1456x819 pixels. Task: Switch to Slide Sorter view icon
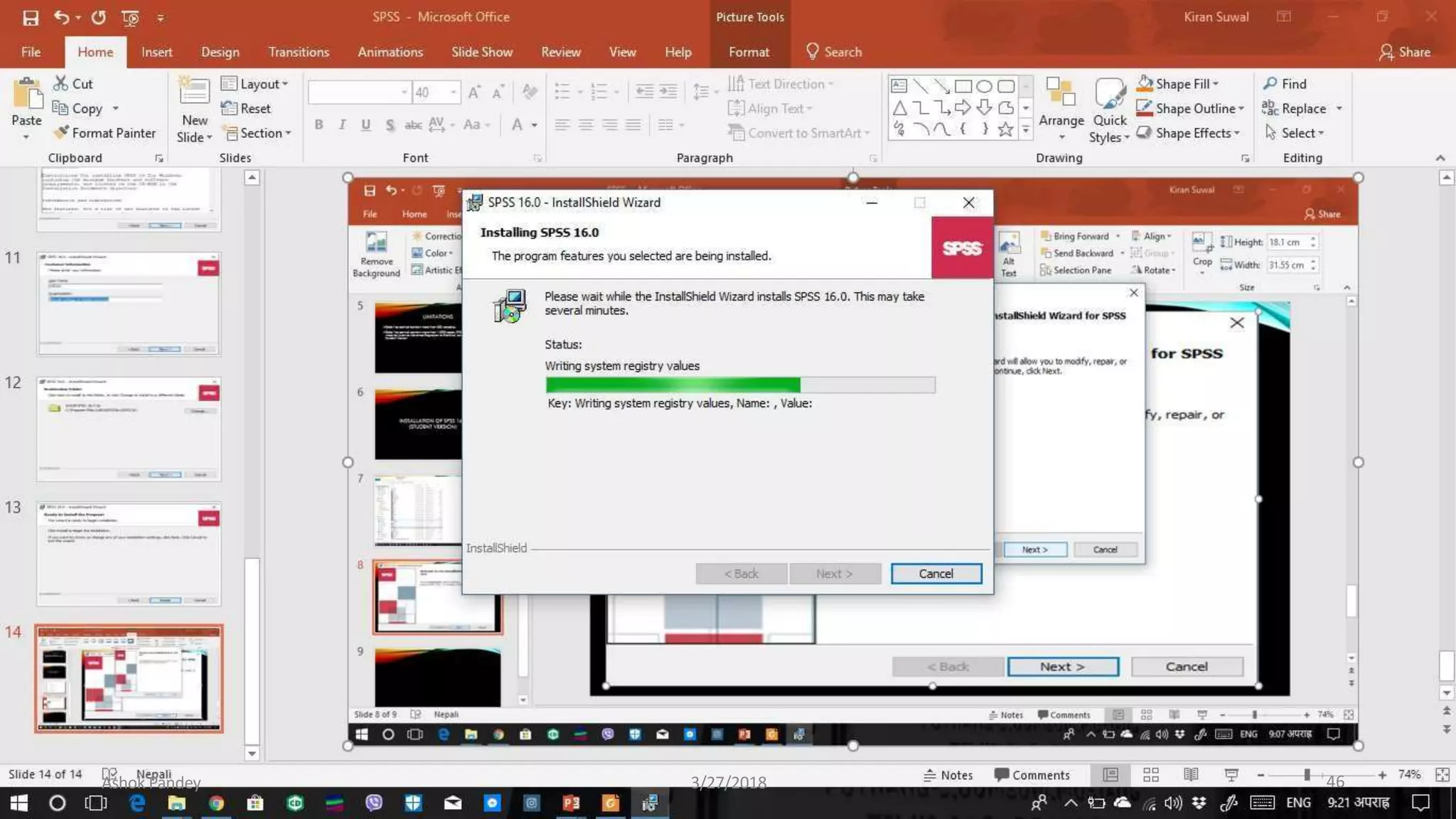(1151, 775)
